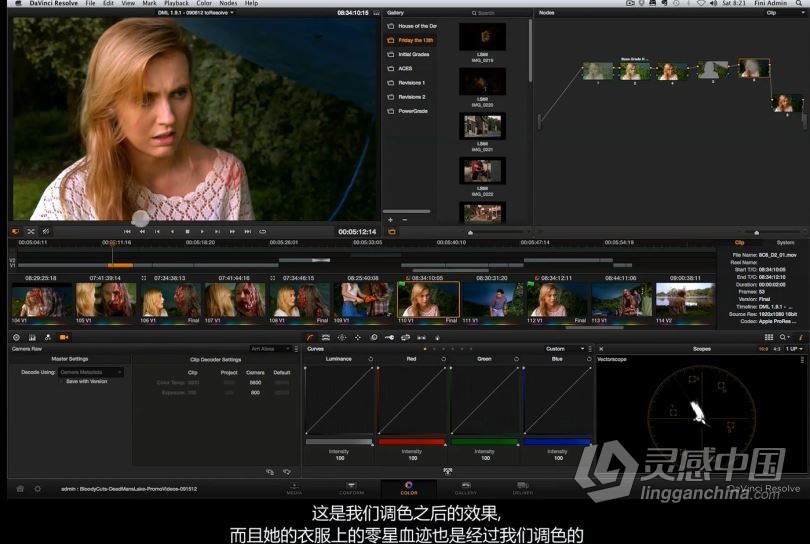This screenshot has width=810, height=544.
Task: Open the Curves palette options menu
Action: [590, 349]
